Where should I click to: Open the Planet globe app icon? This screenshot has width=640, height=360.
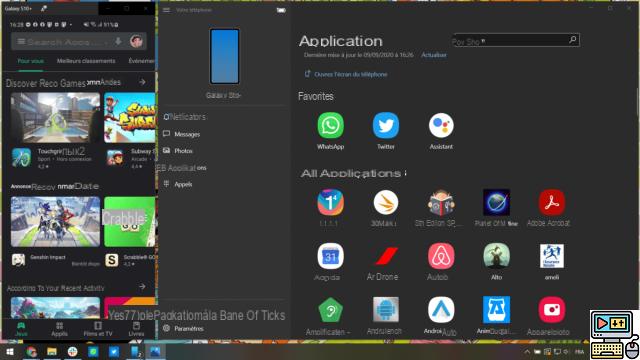coord(496,202)
